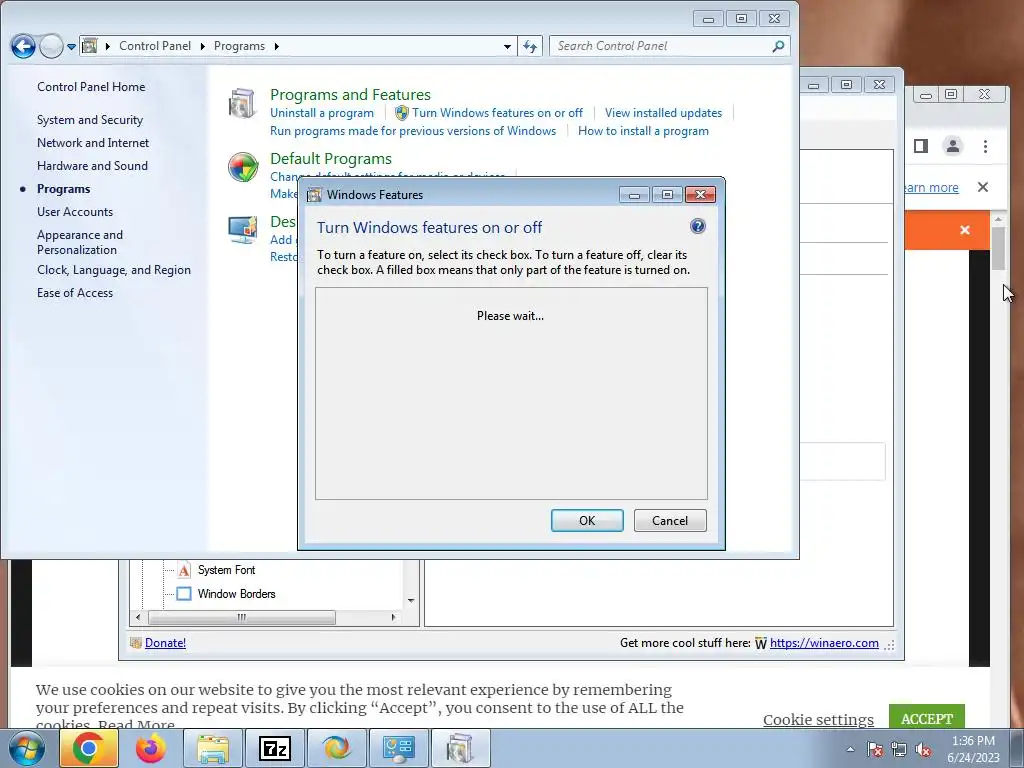Click the Control Panel address bar icon

click(x=90, y=46)
